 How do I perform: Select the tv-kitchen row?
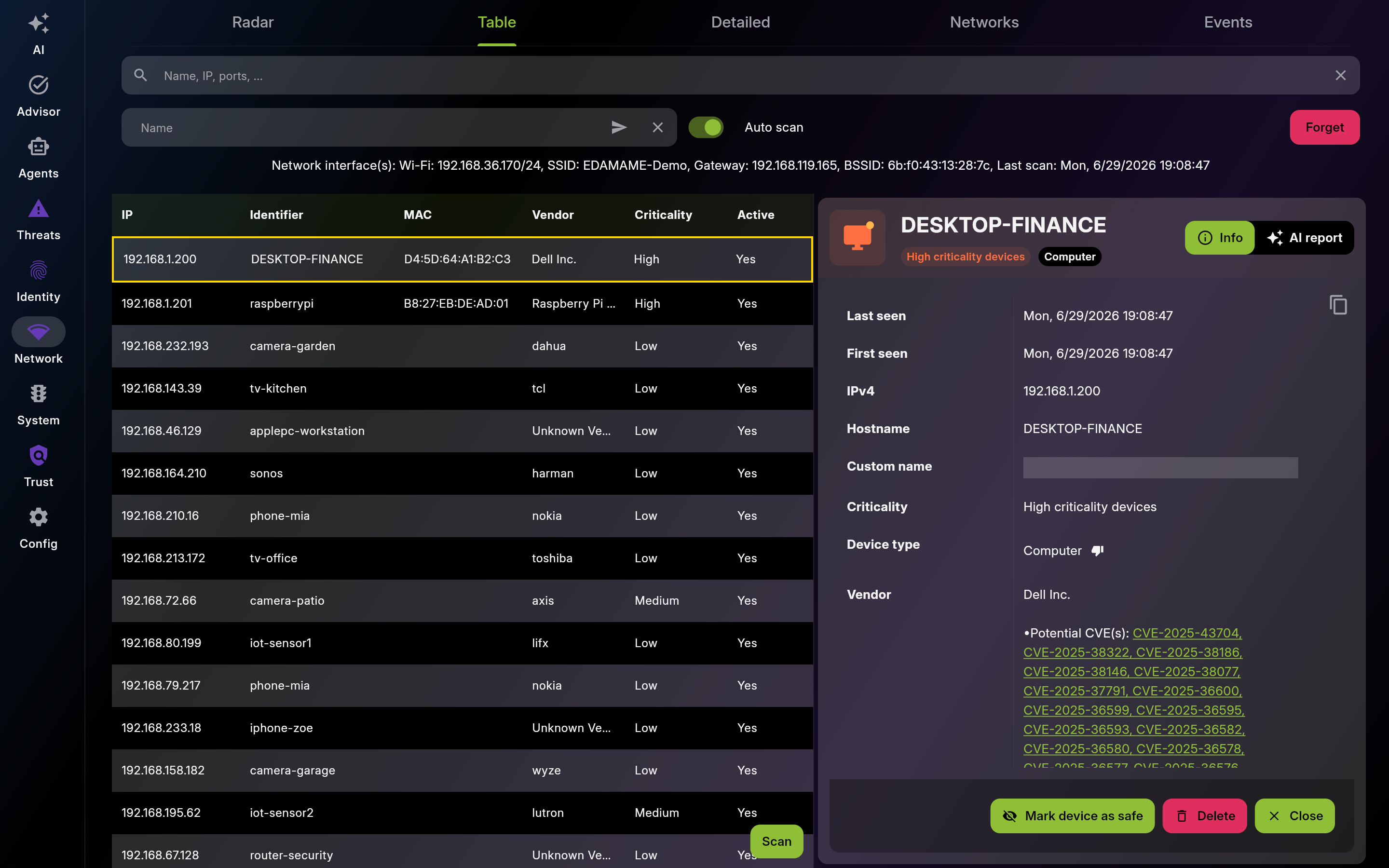[x=462, y=389]
